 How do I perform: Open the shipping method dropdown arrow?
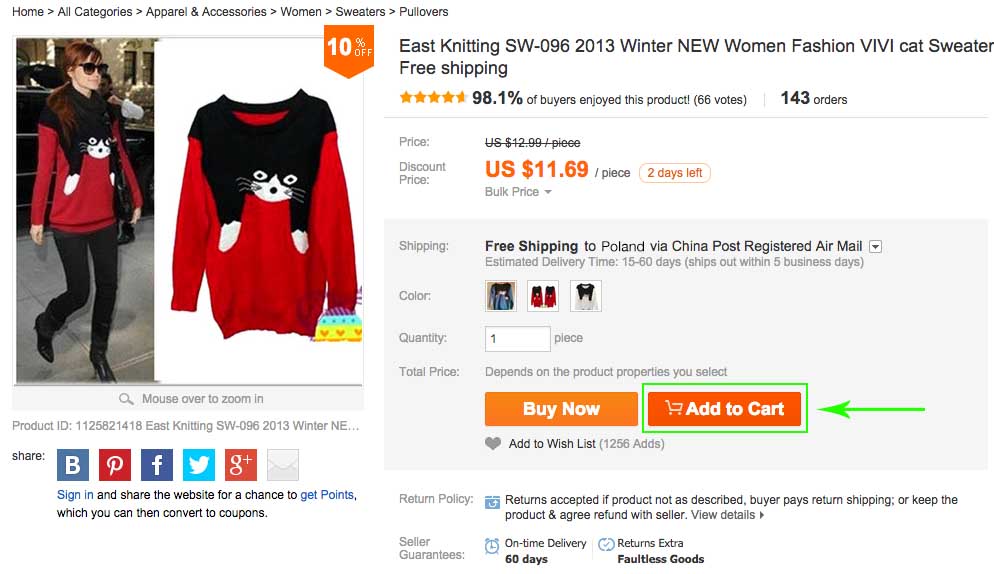click(x=875, y=246)
